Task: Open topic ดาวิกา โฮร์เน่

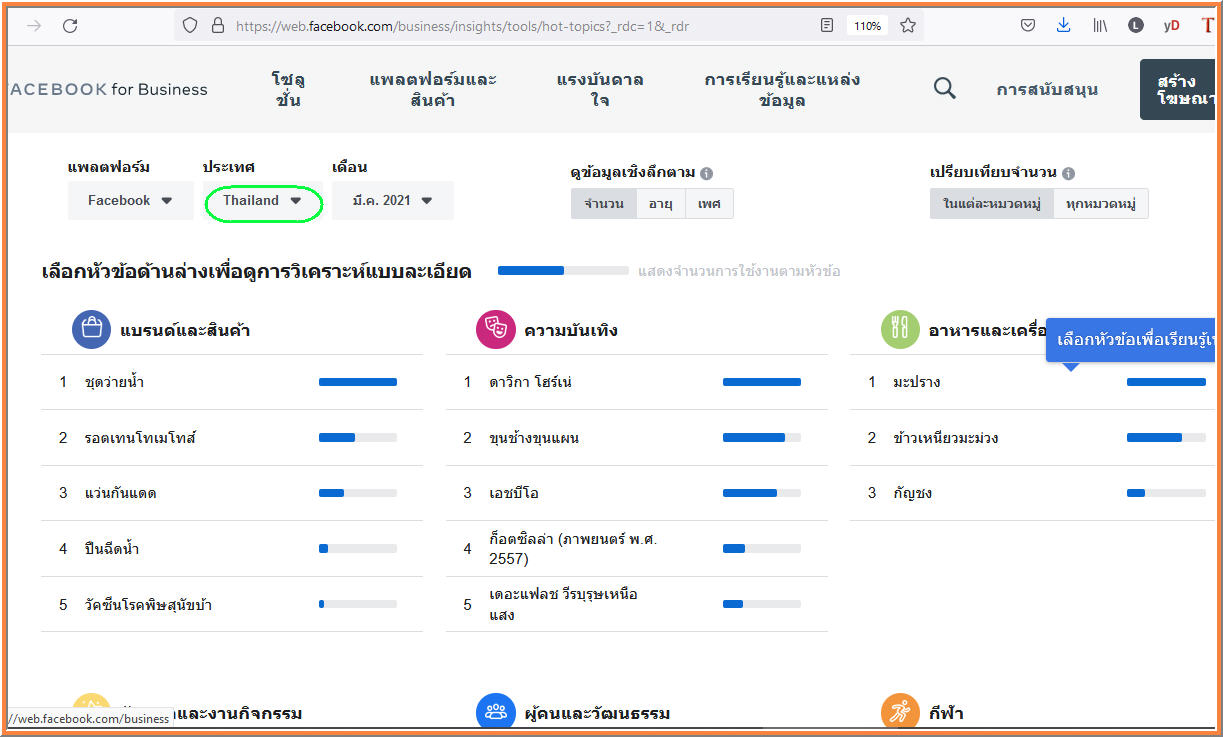Action: pos(530,382)
